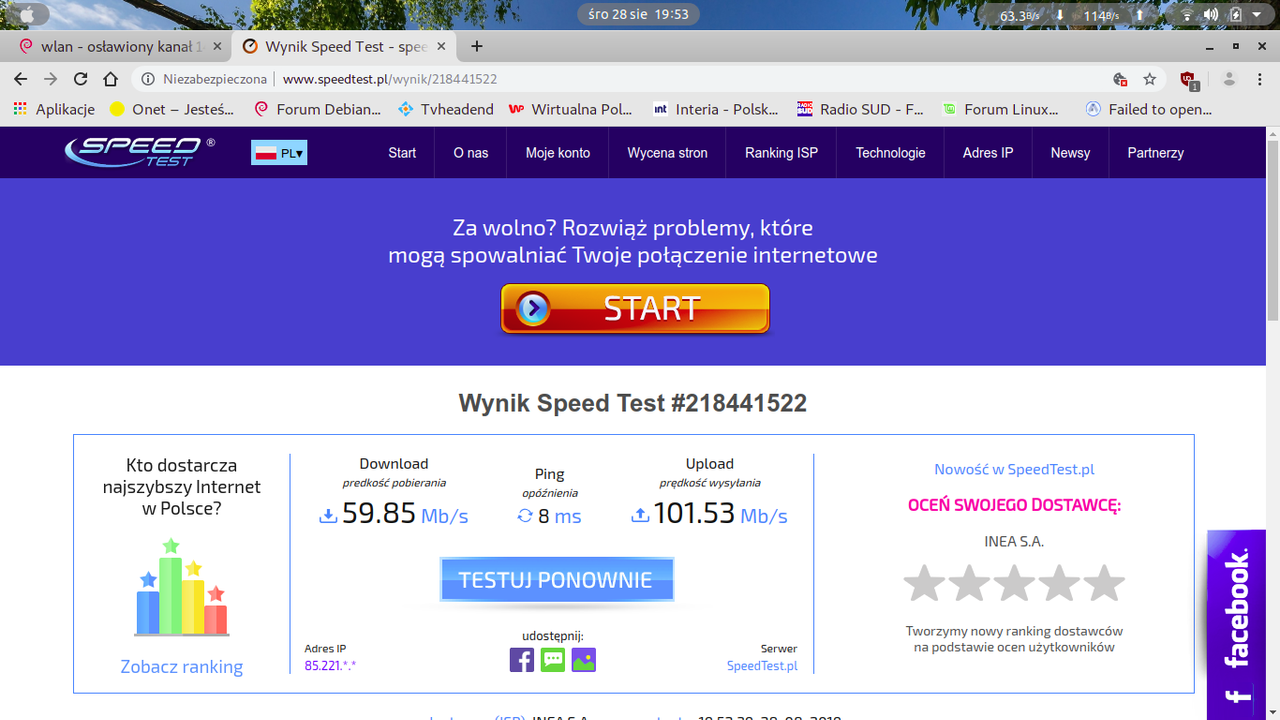The width and height of the screenshot is (1280, 720).
Task: Open the volume speaker icon
Action: tap(1211, 14)
